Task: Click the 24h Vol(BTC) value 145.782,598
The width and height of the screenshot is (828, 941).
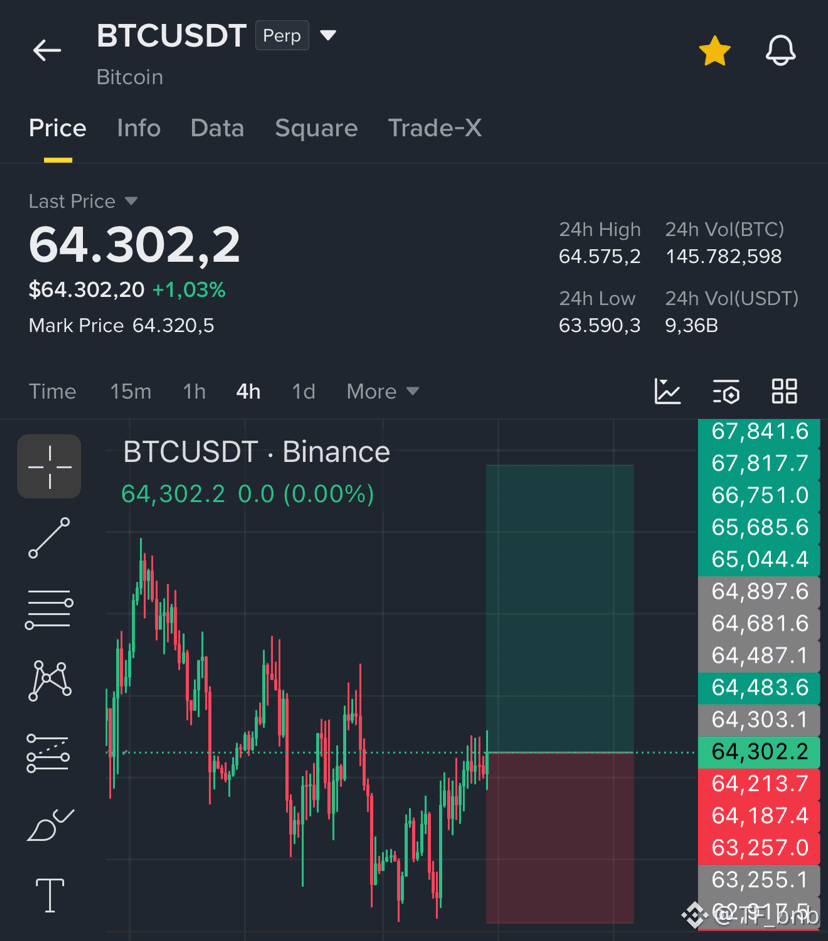Action: [x=724, y=257]
